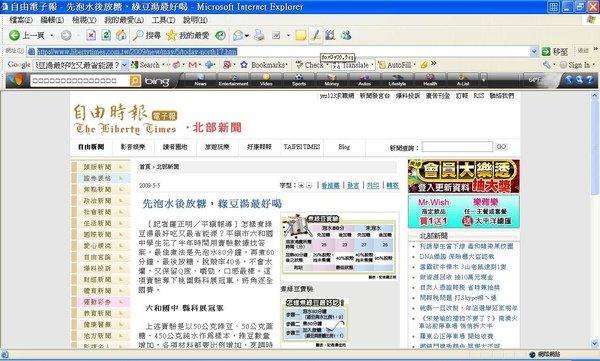Open the 檔案(F) menu
This screenshot has height=361, width=600.
21,20
